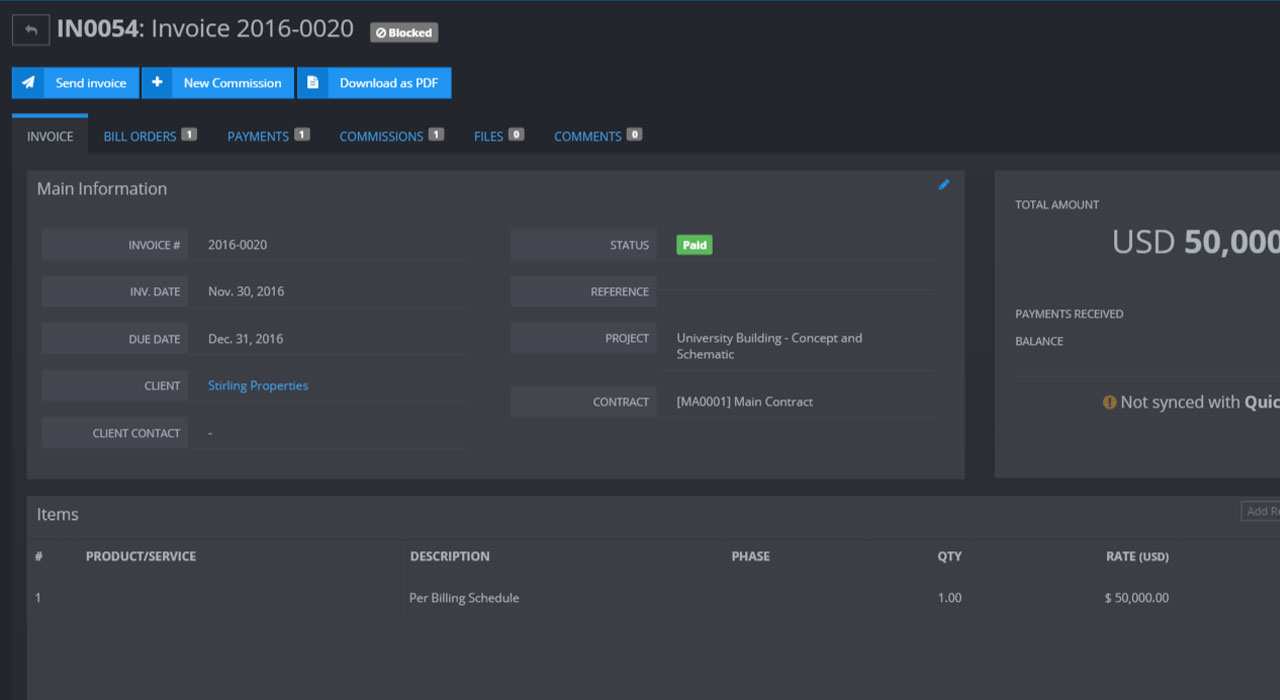
Task: Click due date Dec. 31, 2016
Action: 245,339
